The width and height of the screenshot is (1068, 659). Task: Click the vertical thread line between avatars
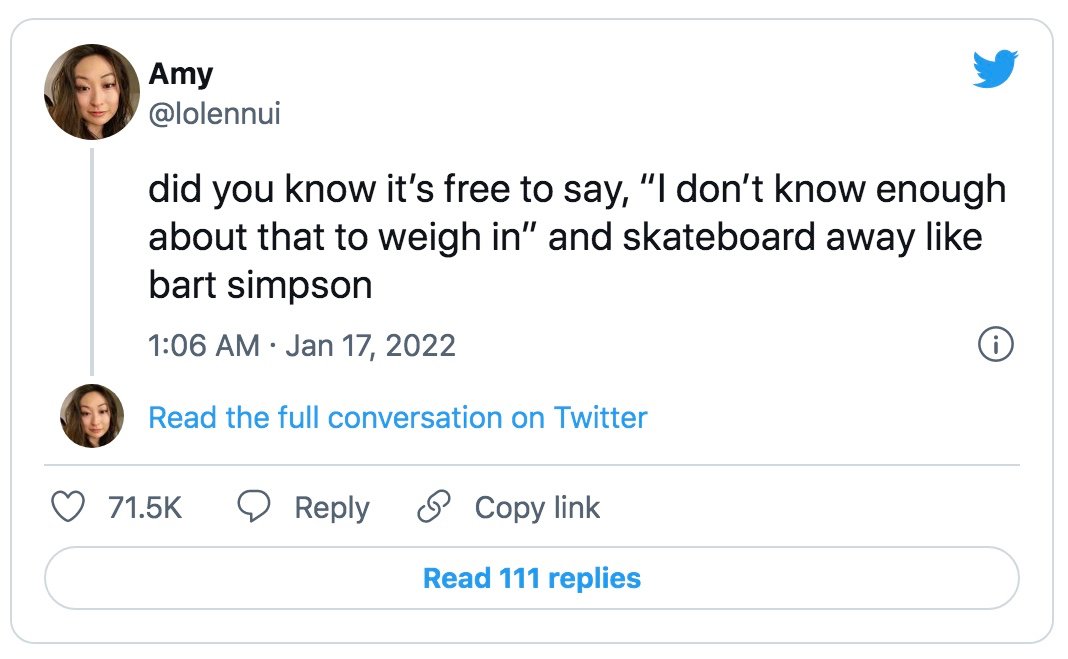point(92,262)
